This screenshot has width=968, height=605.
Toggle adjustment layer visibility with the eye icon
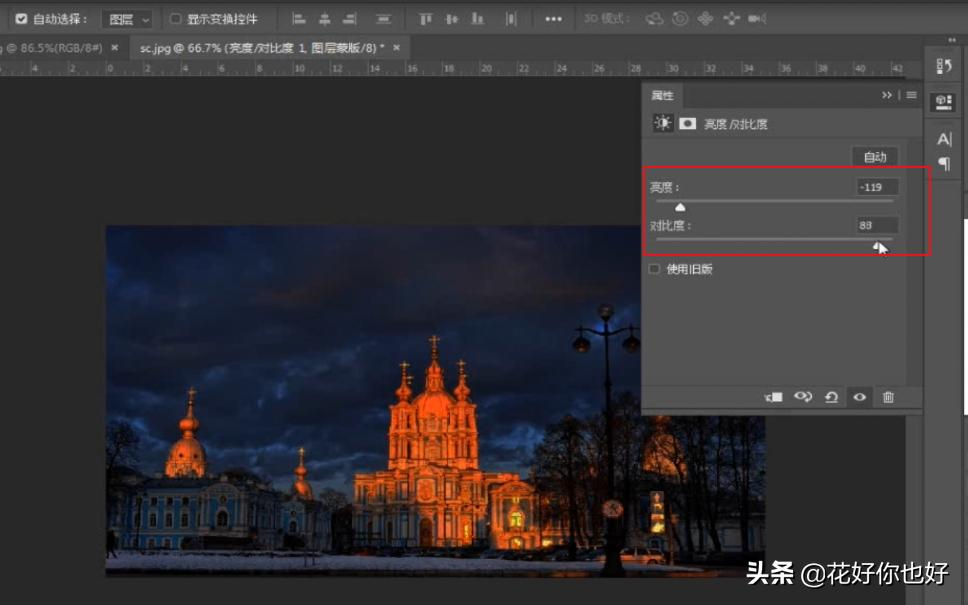(859, 397)
